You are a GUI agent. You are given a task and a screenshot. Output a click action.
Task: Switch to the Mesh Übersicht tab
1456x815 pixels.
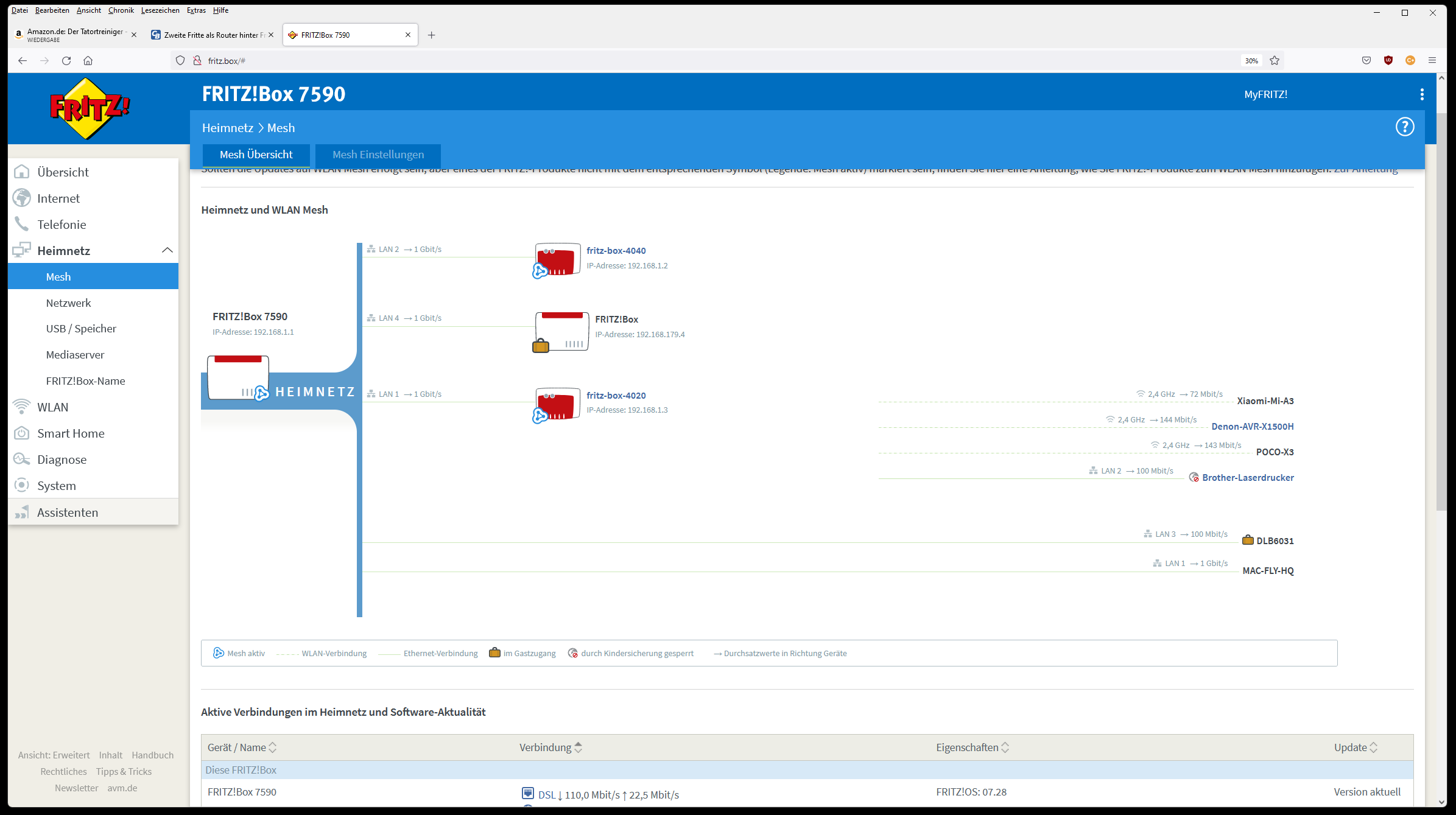256,155
